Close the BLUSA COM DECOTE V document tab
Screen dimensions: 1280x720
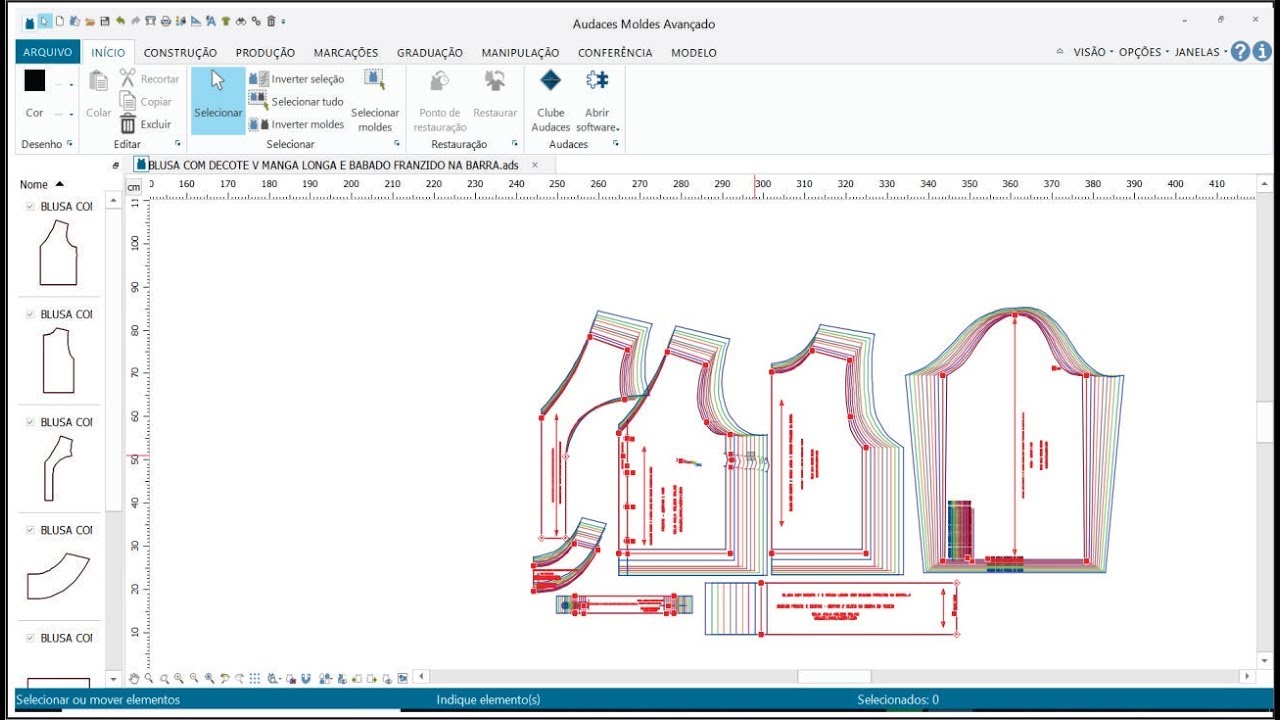point(535,165)
